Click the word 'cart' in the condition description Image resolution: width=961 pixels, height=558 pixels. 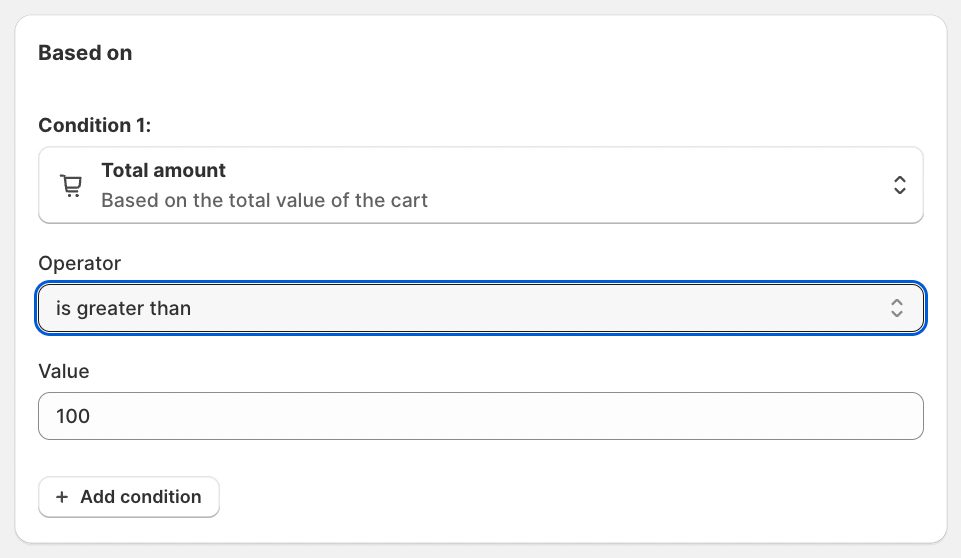410,200
